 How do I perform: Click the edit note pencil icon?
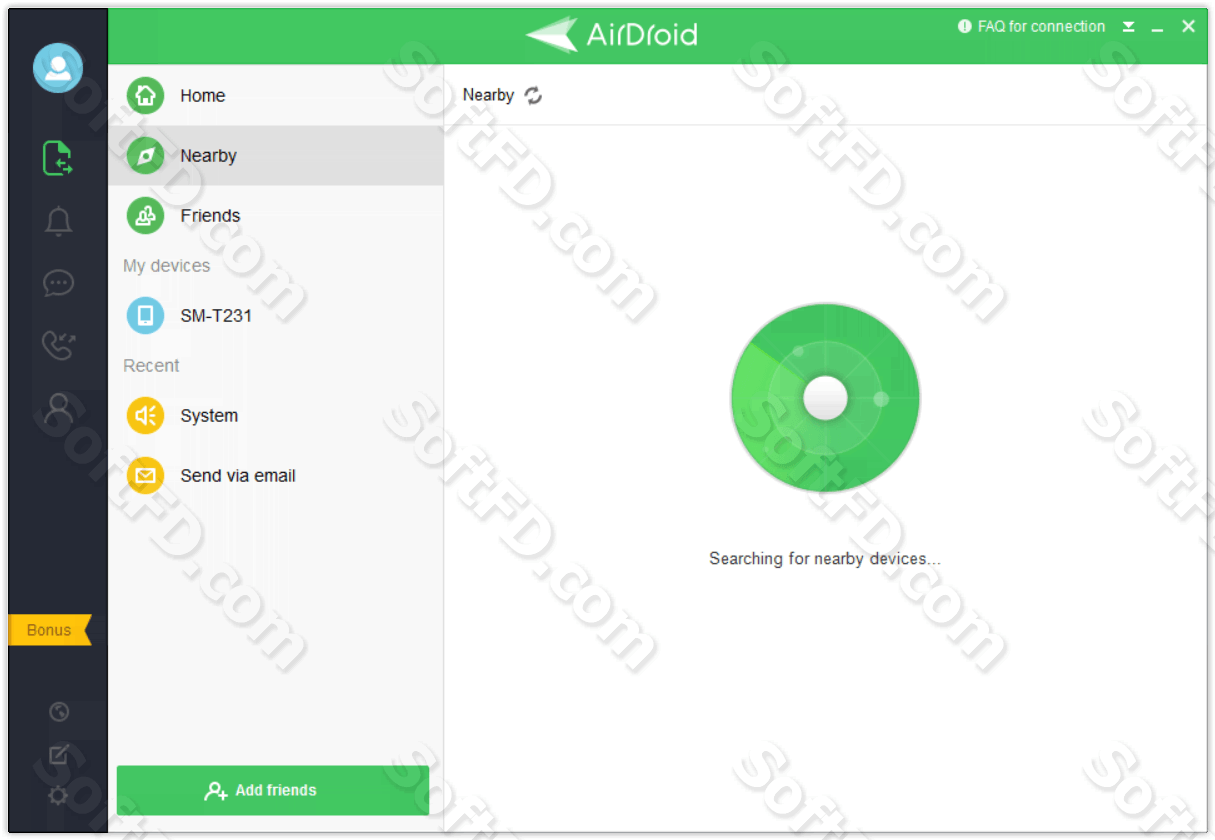coord(58,755)
